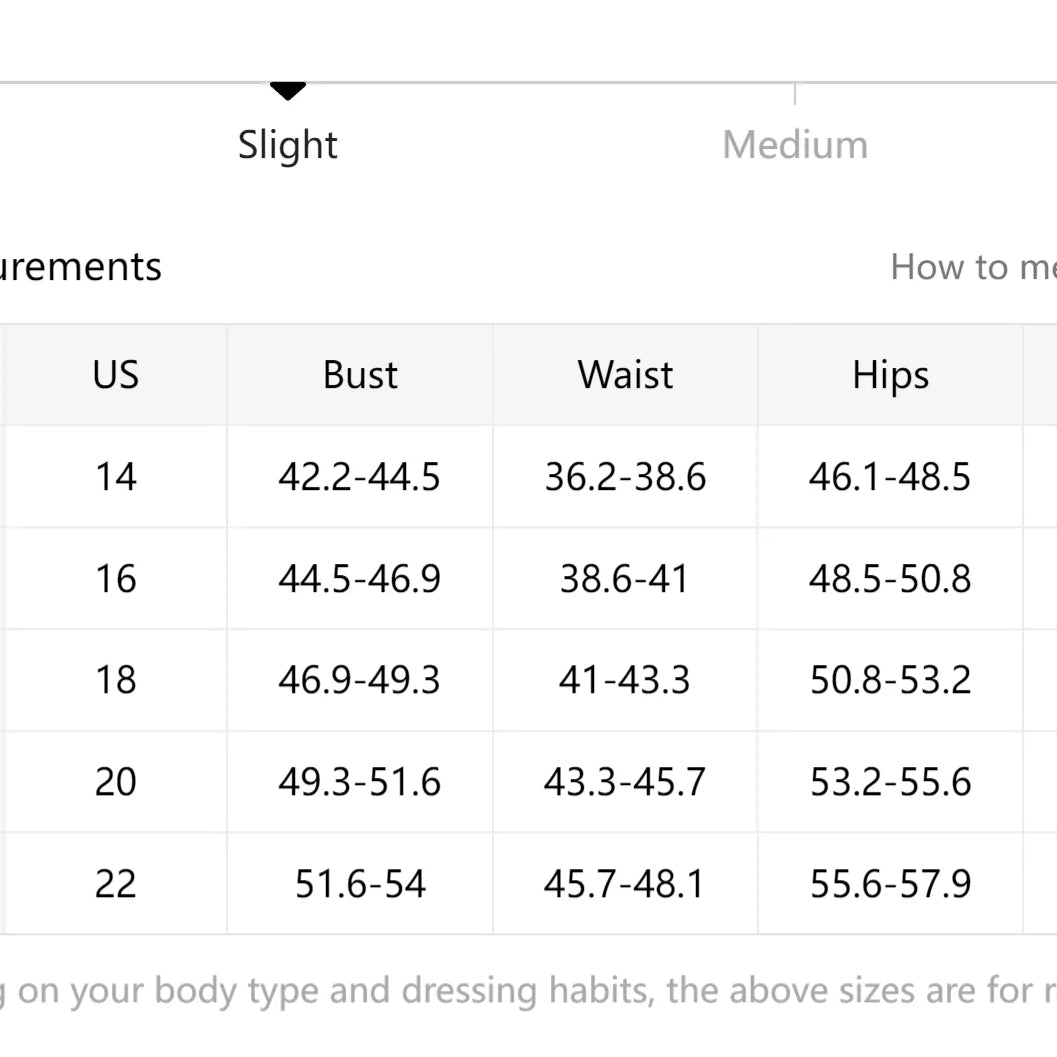This screenshot has height=1057, width=1057.
Task: Select the Slight stretch label
Action: [288, 145]
